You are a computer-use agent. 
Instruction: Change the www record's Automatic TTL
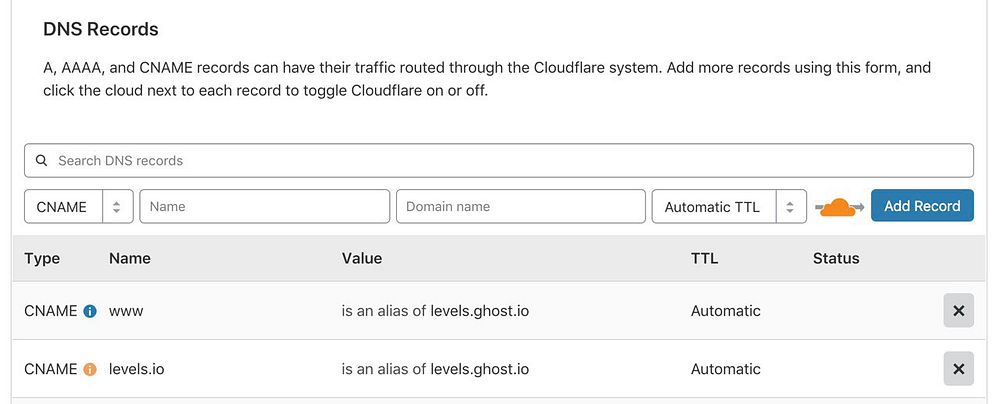click(x=725, y=311)
